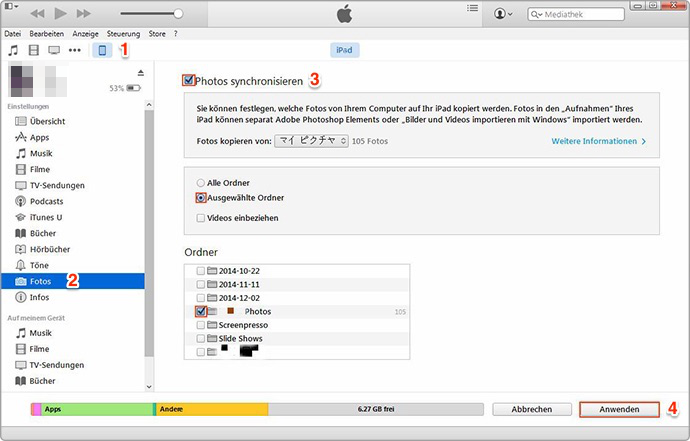
Task: Open Bücher under Auf meinem Gerät
Action: (x=73, y=381)
